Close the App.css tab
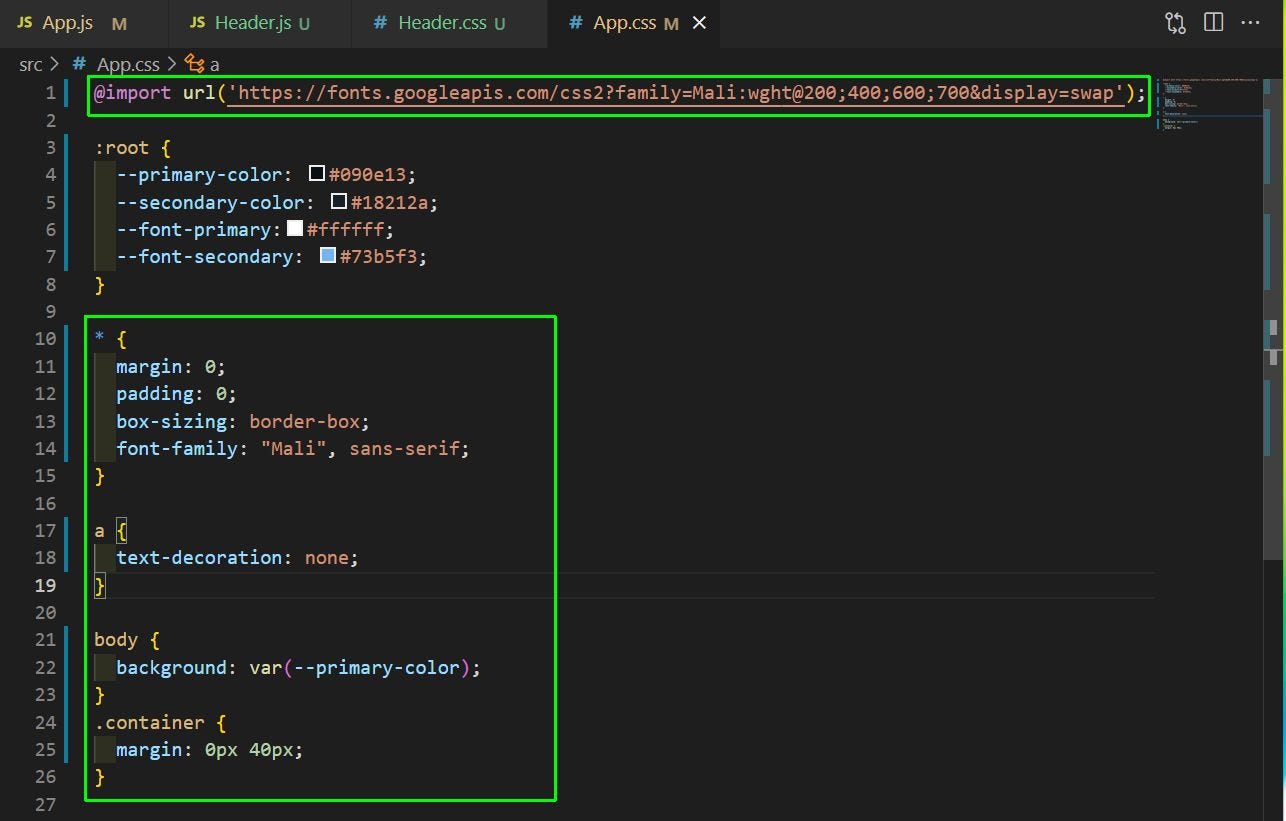 (x=699, y=23)
